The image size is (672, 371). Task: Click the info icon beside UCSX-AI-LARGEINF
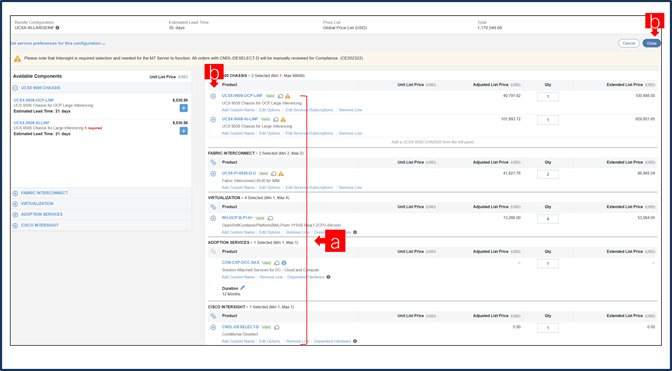57,28
